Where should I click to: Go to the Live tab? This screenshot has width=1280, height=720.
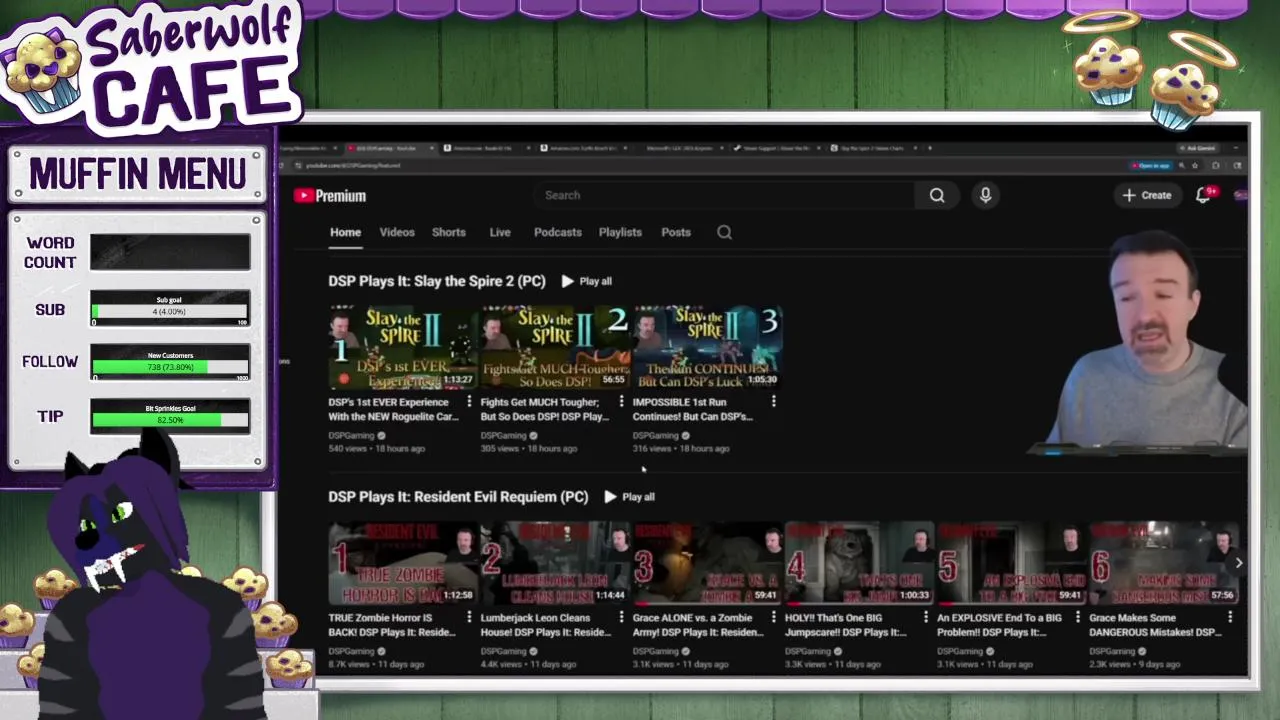(x=500, y=232)
